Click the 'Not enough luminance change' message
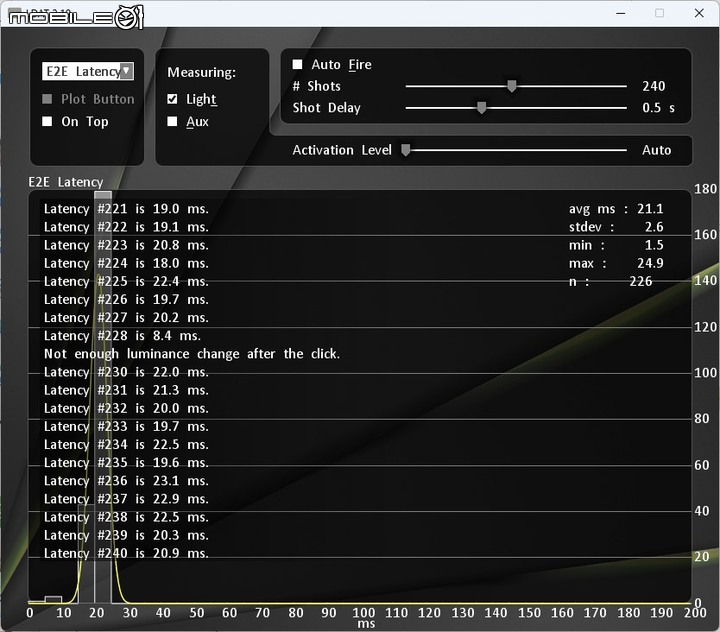 coord(192,354)
